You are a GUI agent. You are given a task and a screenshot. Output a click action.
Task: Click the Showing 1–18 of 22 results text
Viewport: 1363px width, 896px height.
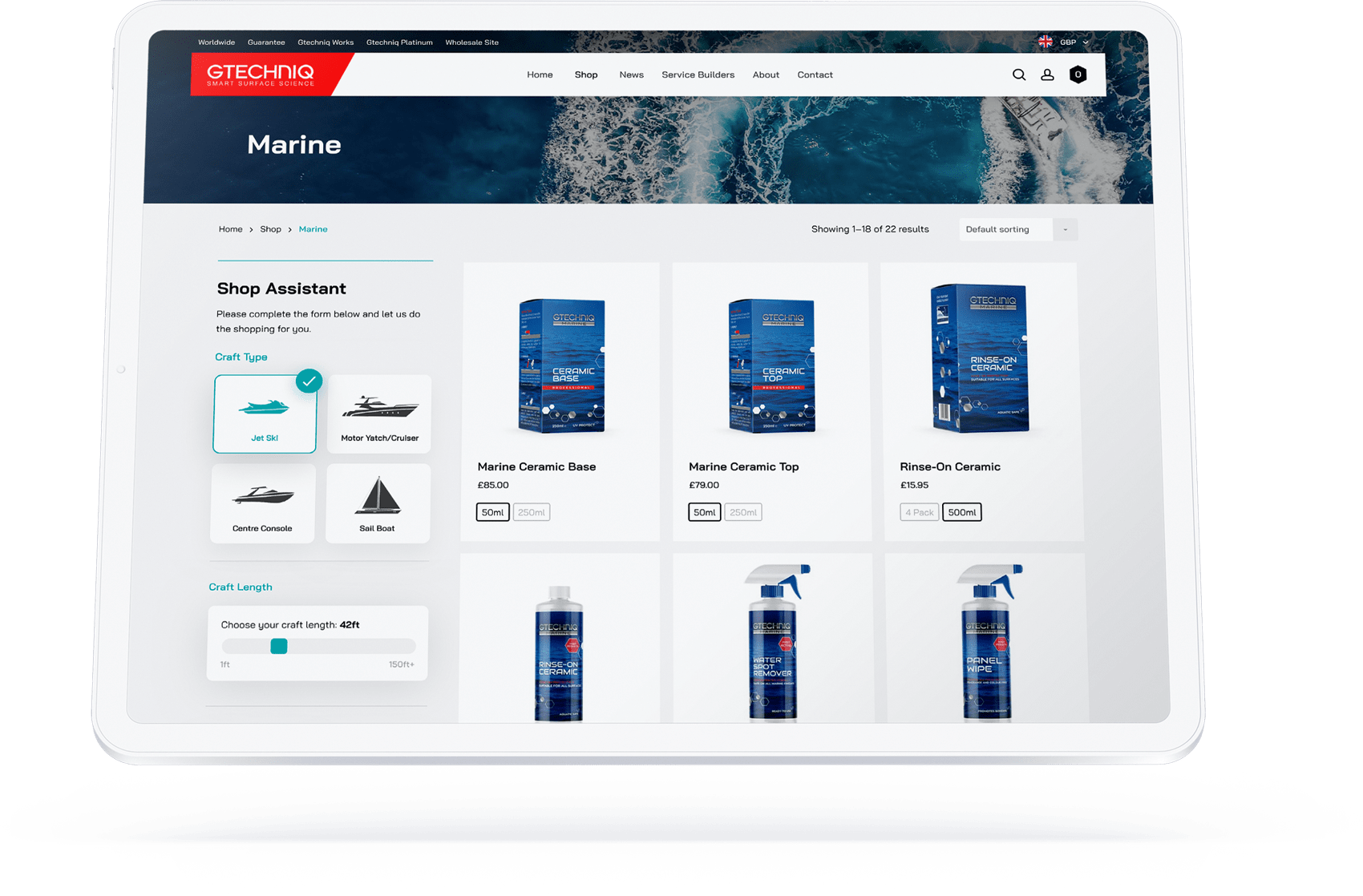pyautogui.click(x=870, y=229)
